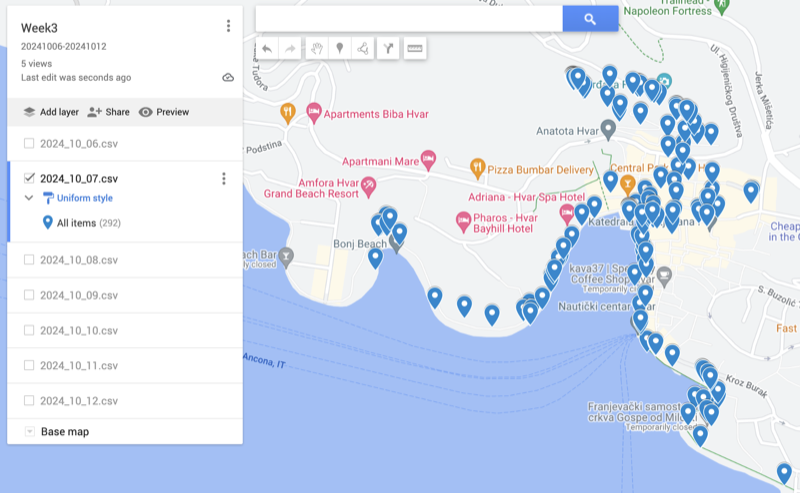
Task: Click the blue search magnifier button
Action: 590,19
